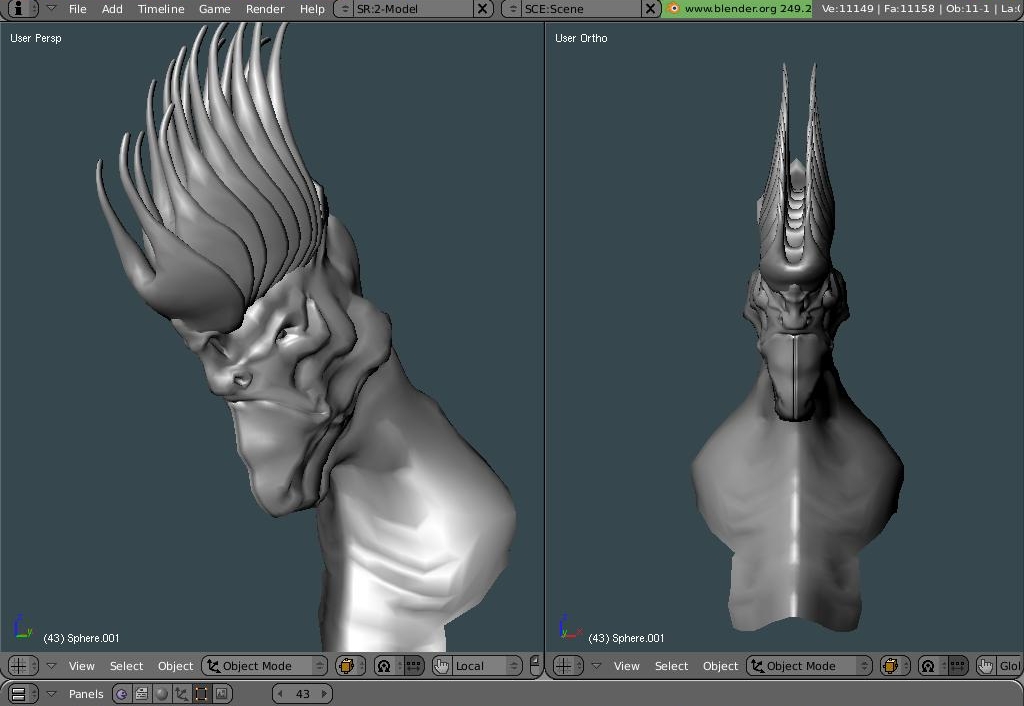This screenshot has width=1024, height=706.
Task: Toggle the right viewport's move object centers only button
Action: point(958,666)
